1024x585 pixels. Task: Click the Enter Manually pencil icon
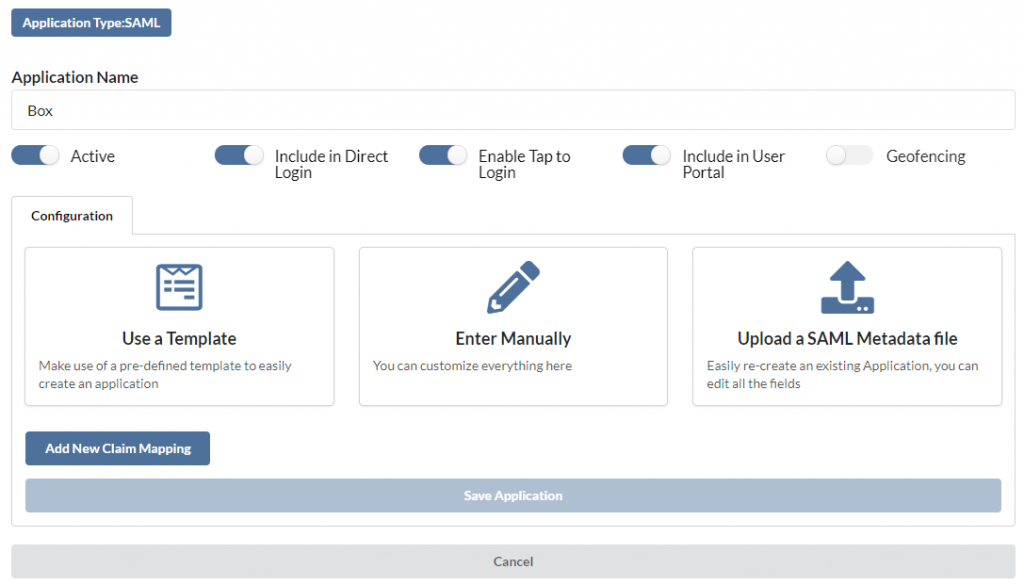(x=513, y=287)
